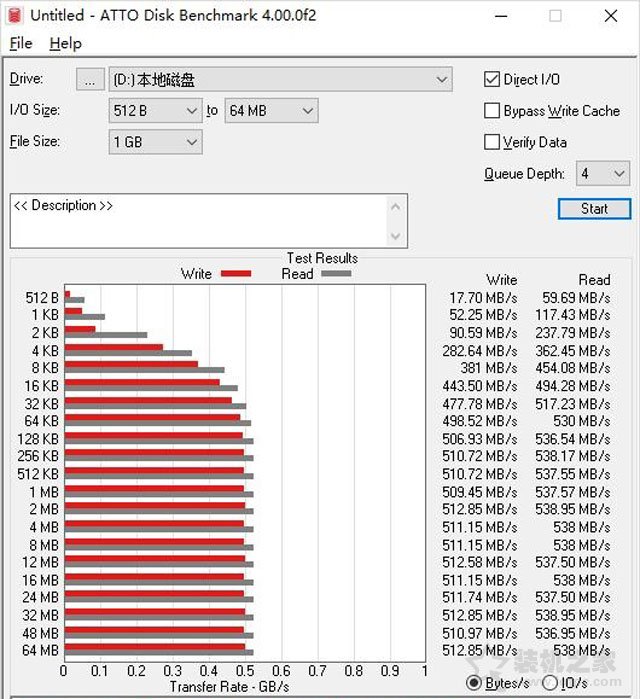Minimize the ATTO Disk Benchmark window
Image resolution: width=640 pixels, height=699 pixels.
[501, 16]
